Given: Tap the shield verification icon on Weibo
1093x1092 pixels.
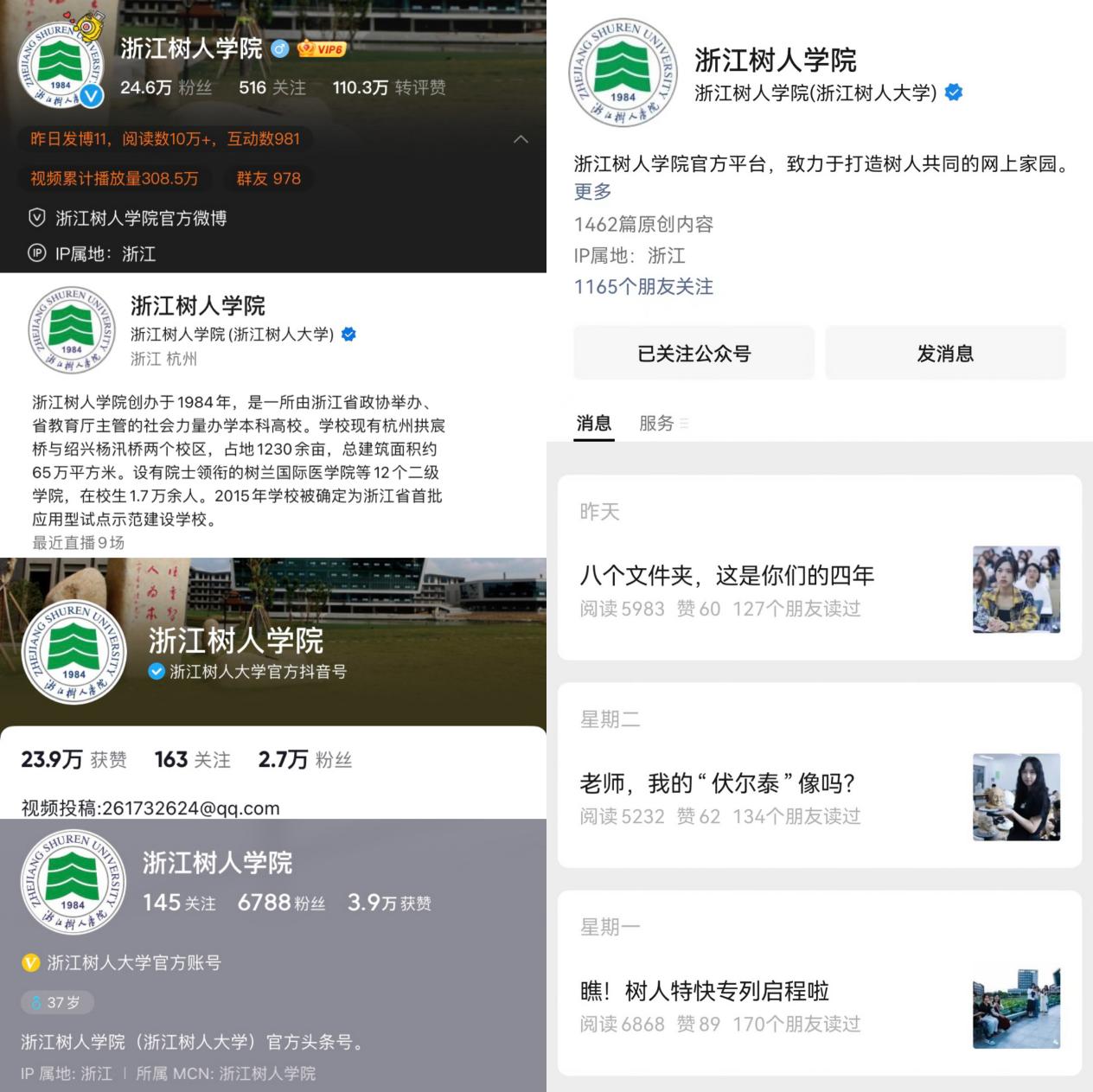Looking at the screenshot, I should tap(37, 218).
